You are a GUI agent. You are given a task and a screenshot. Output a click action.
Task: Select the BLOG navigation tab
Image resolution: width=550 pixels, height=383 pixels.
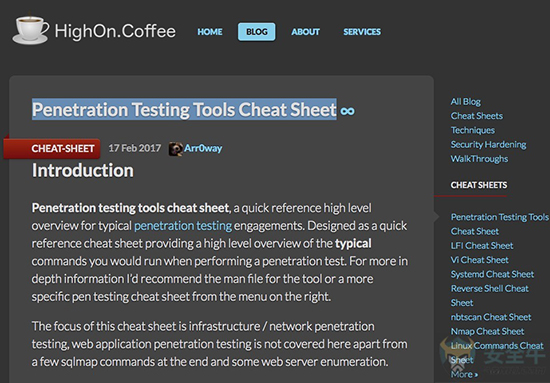point(256,32)
